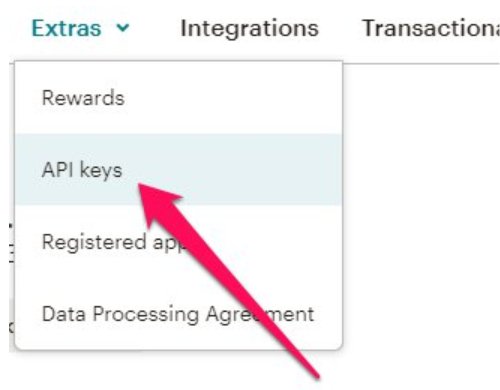500x390 pixels.
Task: Click the Transactional navigation item
Action: tap(431, 28)
